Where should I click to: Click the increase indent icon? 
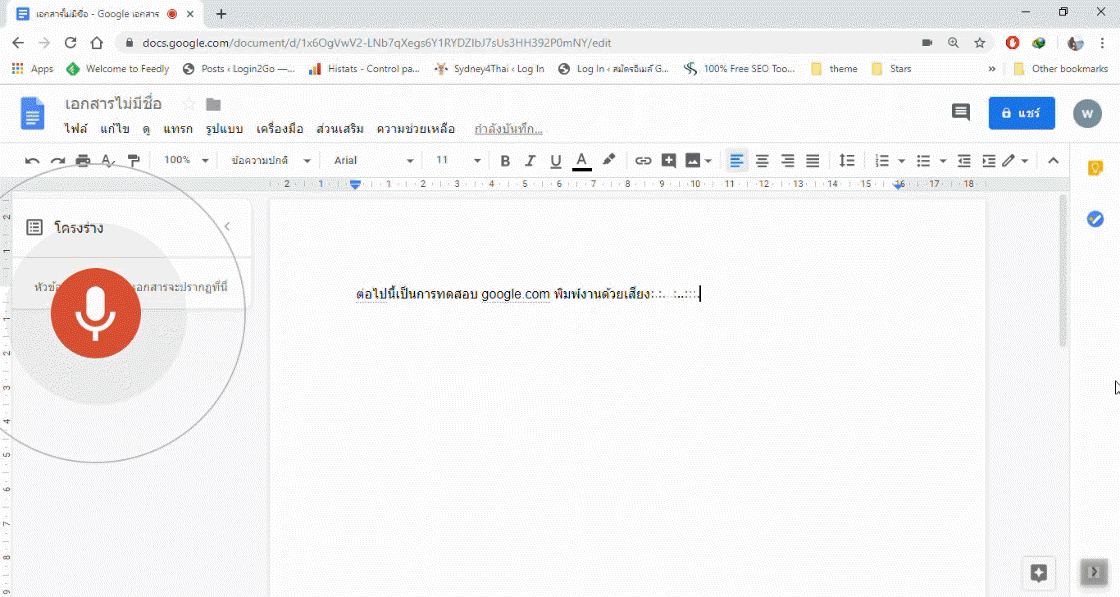coord(989,161)
